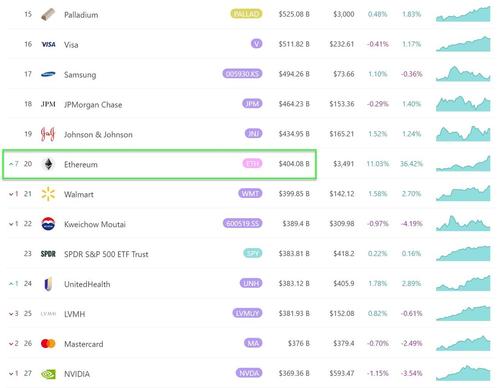Click the Samsung logo icon

point(48,74)
